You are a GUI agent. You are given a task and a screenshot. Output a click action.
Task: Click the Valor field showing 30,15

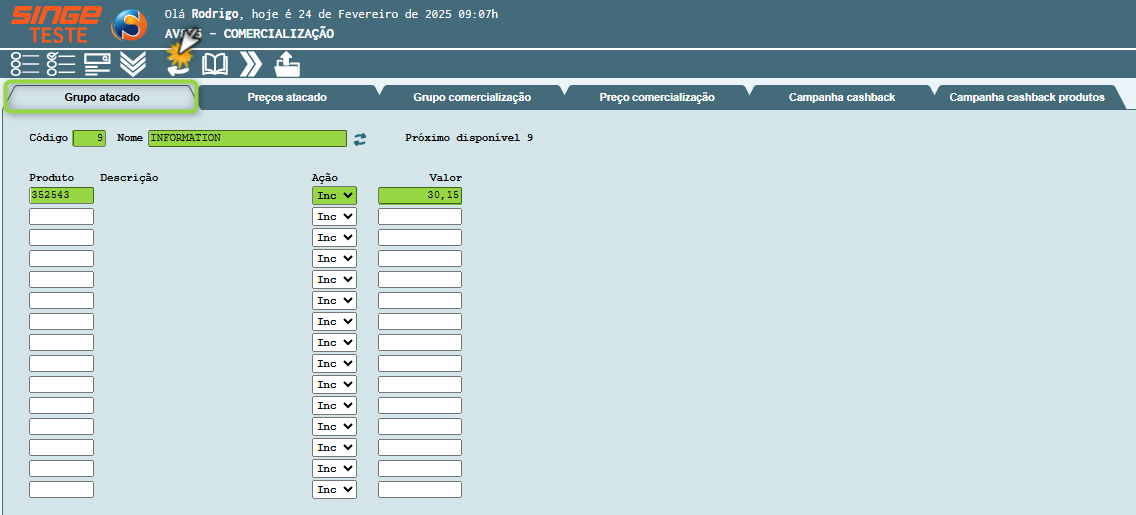point(419,196)
